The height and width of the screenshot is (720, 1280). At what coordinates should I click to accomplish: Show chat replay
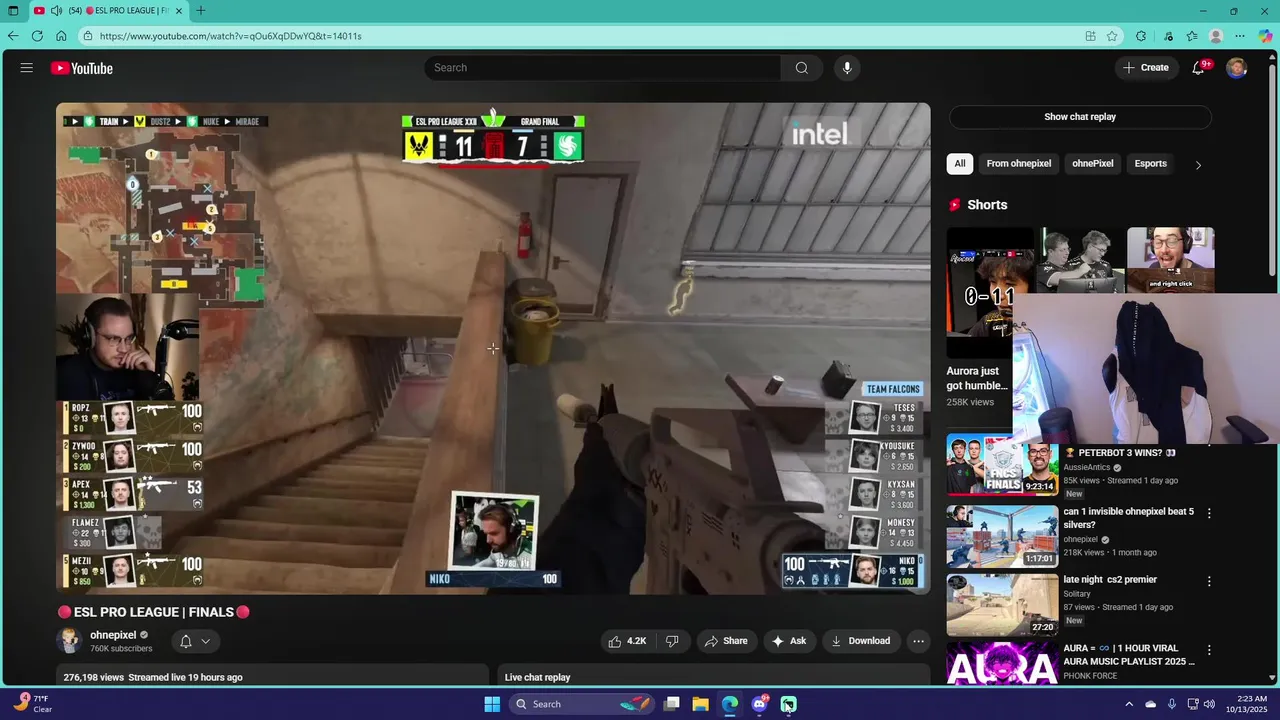click(x=1080, y=117)
